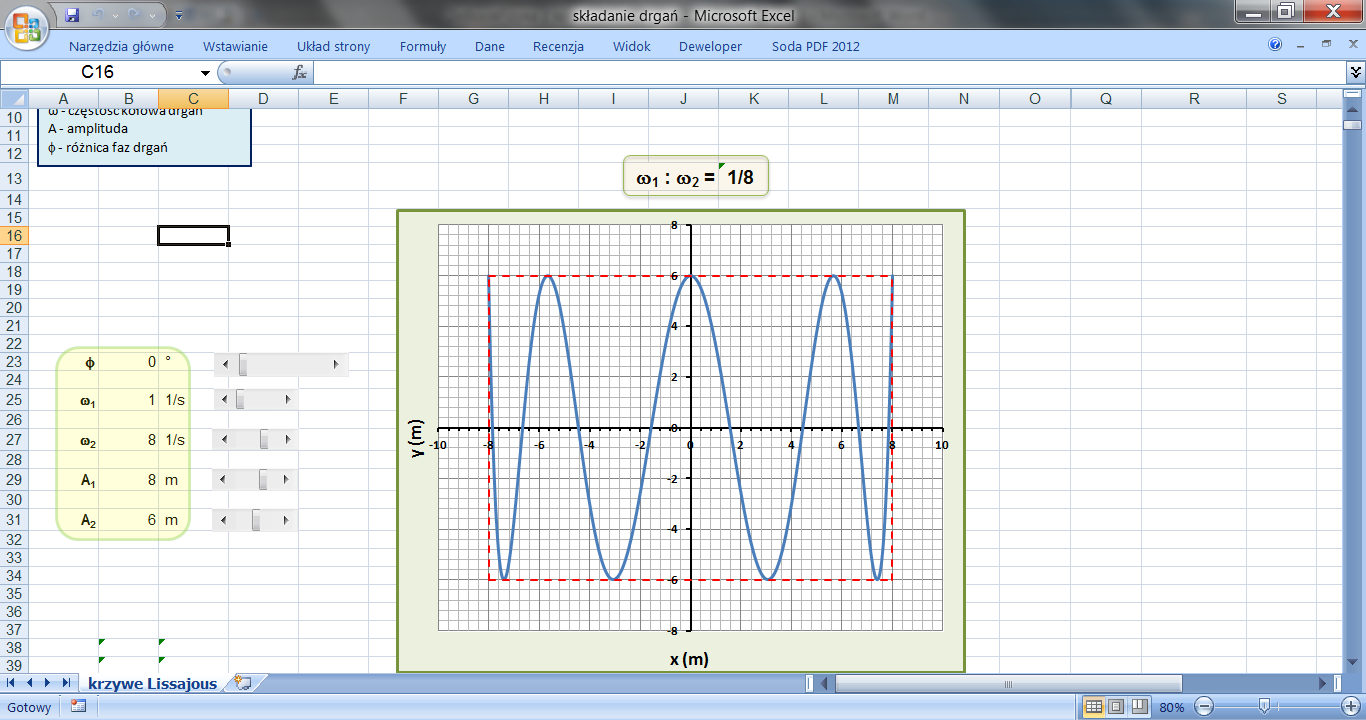Click the macro recording status icon

click(78, 706)
